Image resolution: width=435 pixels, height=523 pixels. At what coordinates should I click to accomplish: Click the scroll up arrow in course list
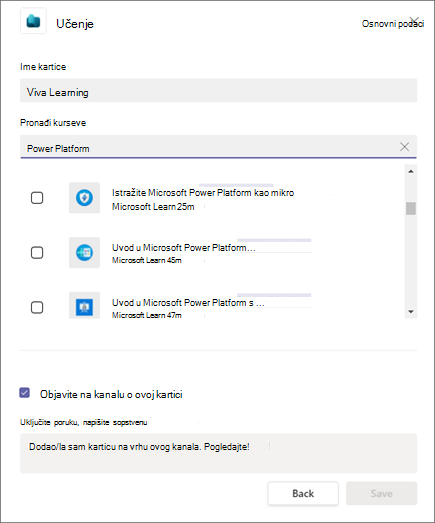(411, 171)
